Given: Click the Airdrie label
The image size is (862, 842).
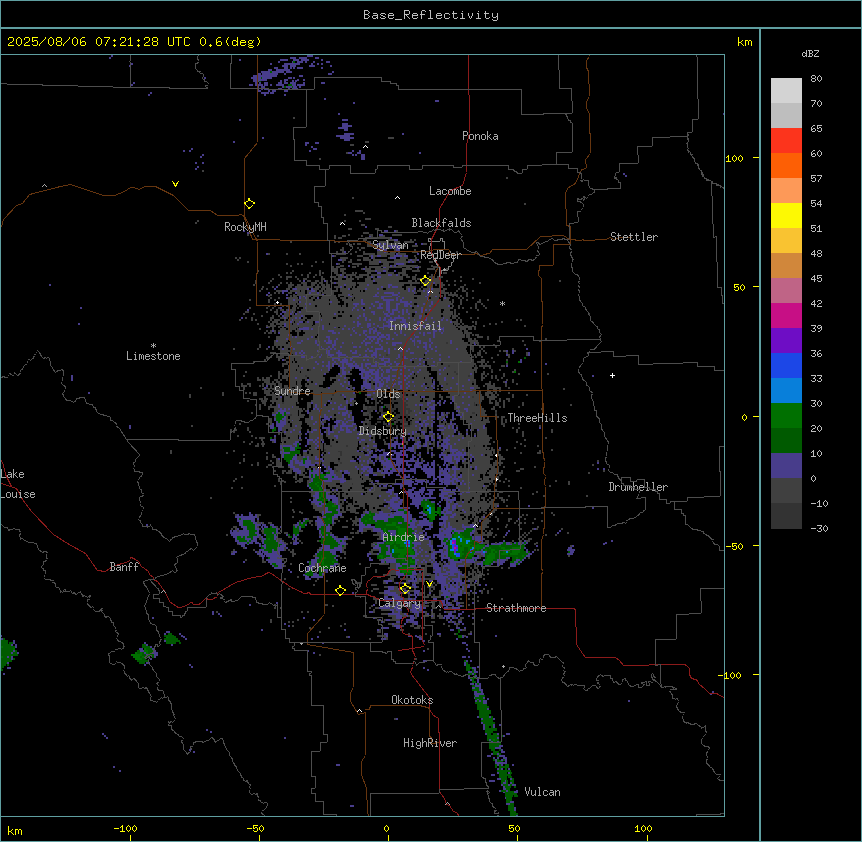Looking at the screenshot, I should click(404, 537).
